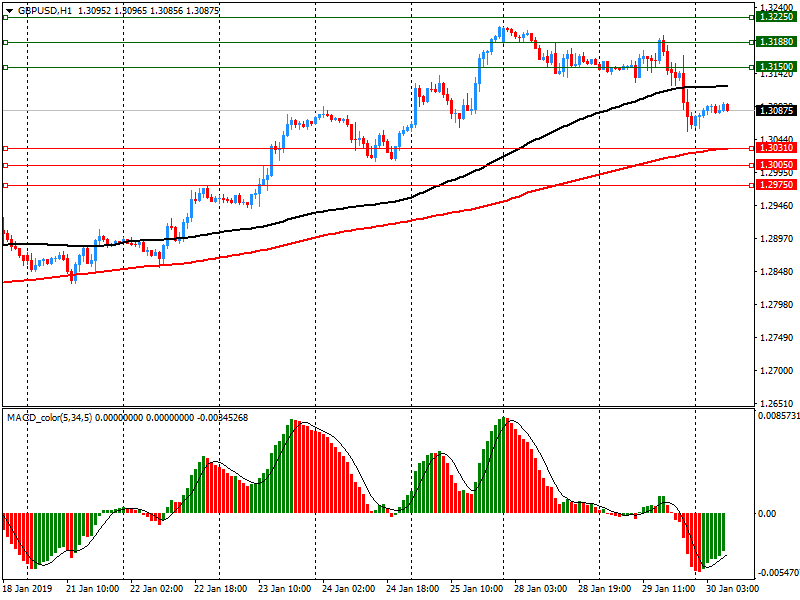
Task: Click left handle of the 1.30310 red line
Action: 5,148
